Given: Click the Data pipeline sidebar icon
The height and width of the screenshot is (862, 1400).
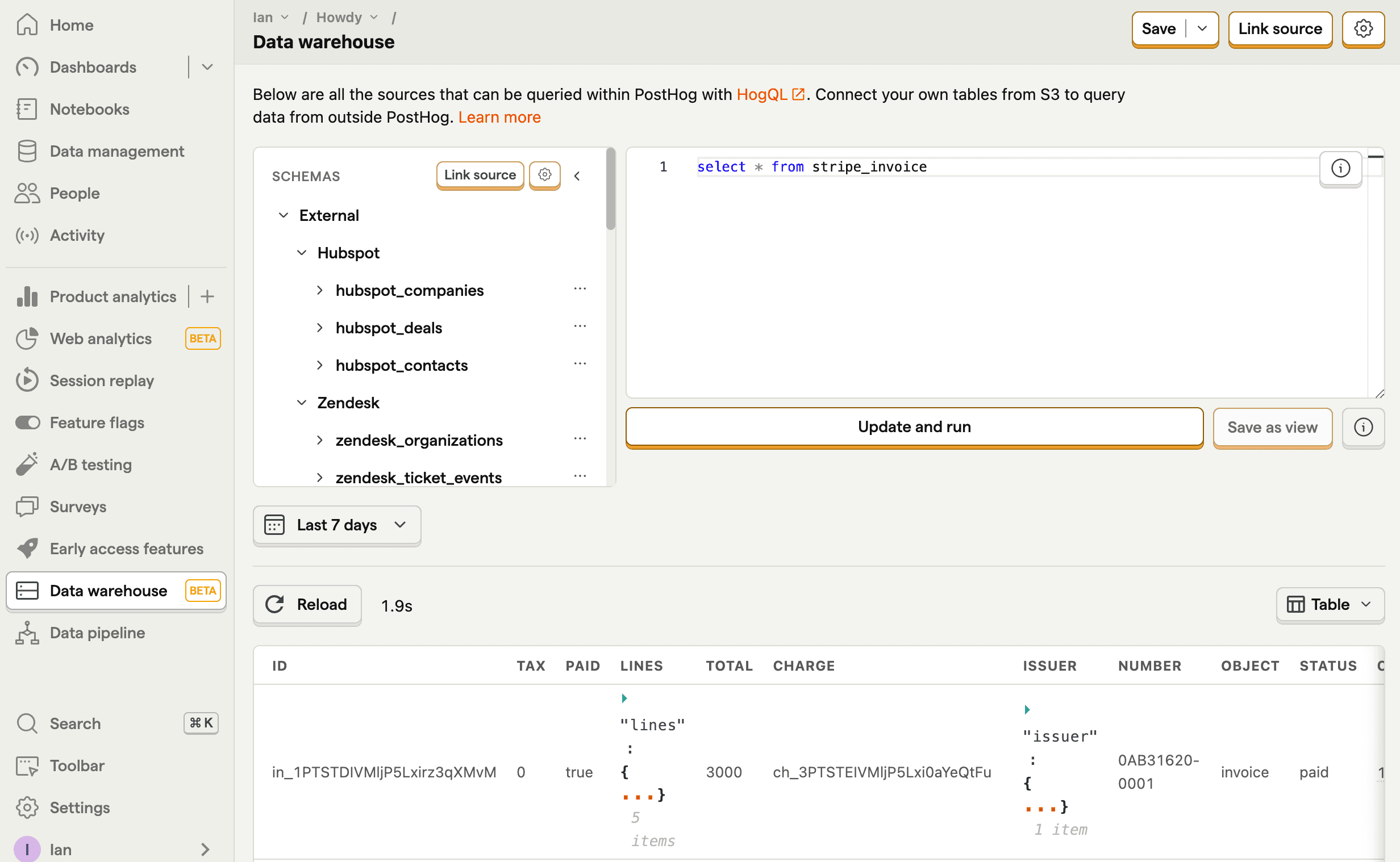Looking at the screenshot, I should (x=27, y=632).
